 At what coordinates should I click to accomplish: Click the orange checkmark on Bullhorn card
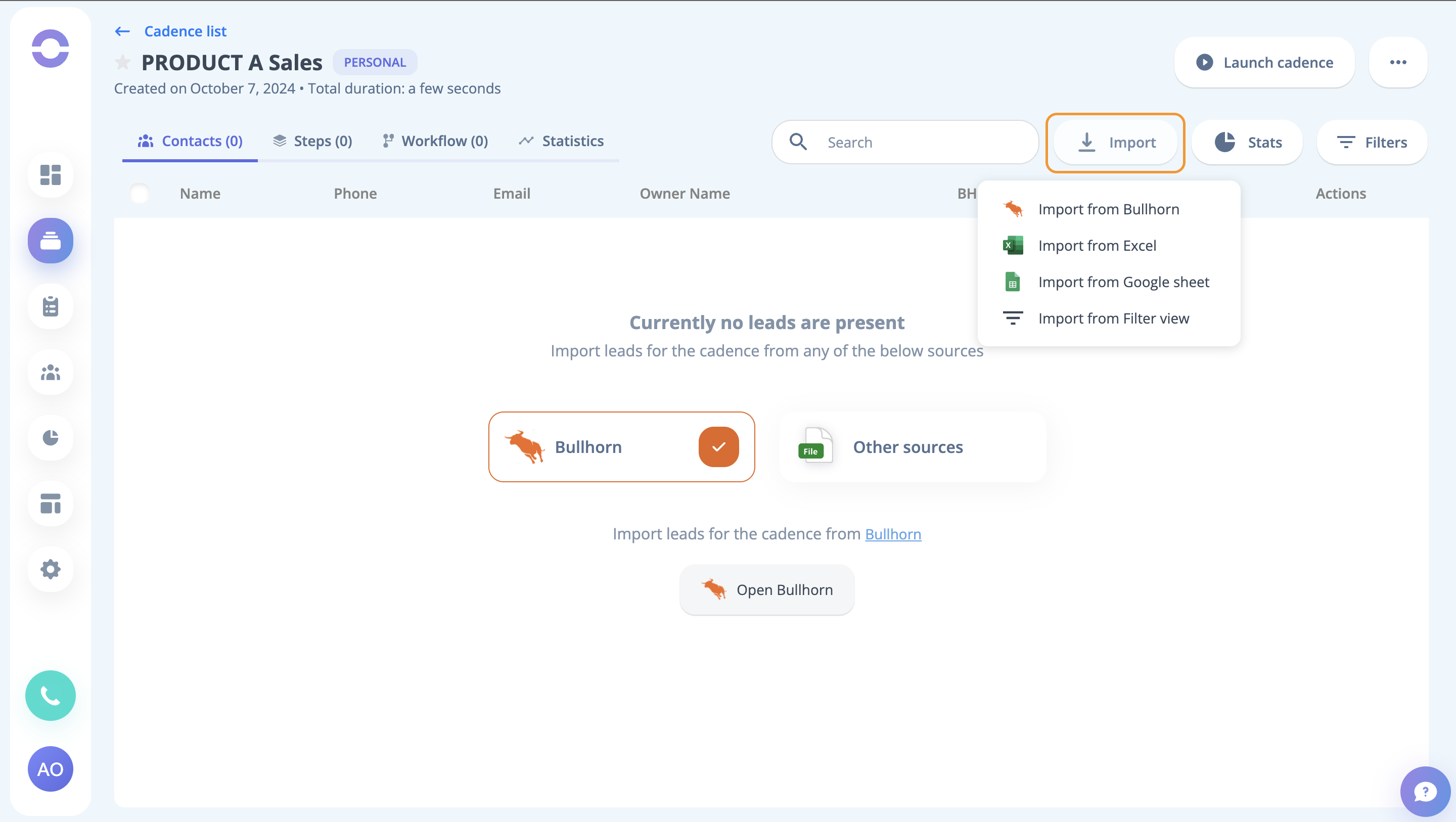(718, 446)
